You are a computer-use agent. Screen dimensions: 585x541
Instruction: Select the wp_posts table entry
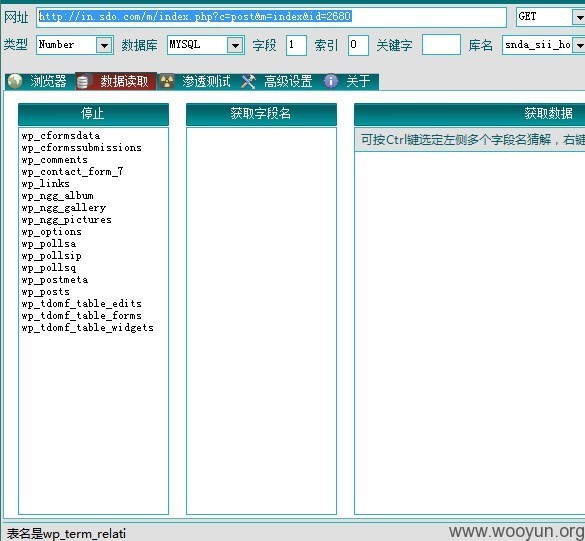(x=46, y=292)
